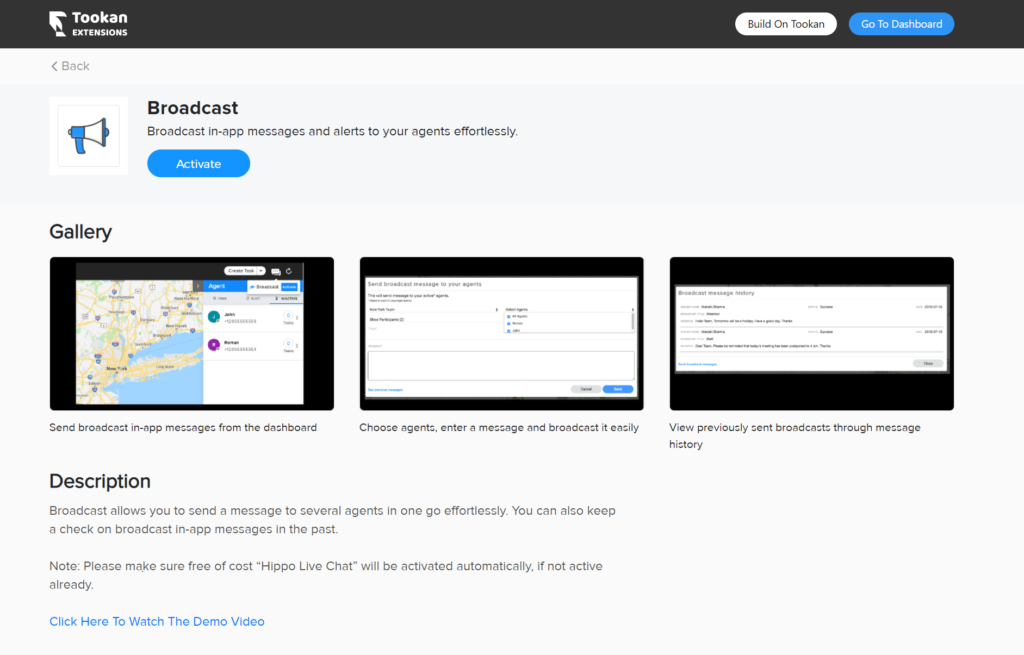Click the Tookan Extensions logo
The image size is (1024, 655).
88,24
